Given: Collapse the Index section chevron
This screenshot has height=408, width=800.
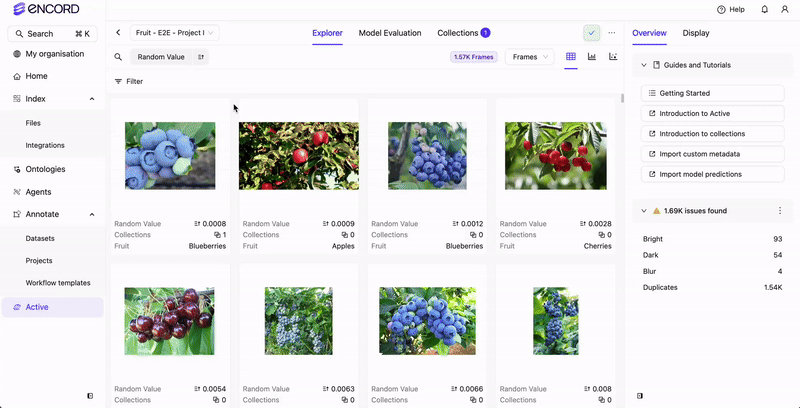Looking at the screenshot, I should pos(92,99).
